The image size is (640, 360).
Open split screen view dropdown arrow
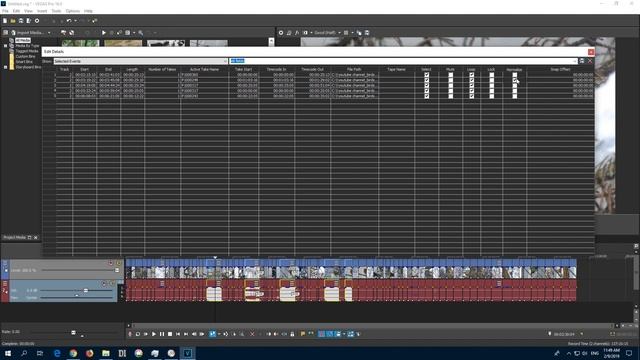311,33
